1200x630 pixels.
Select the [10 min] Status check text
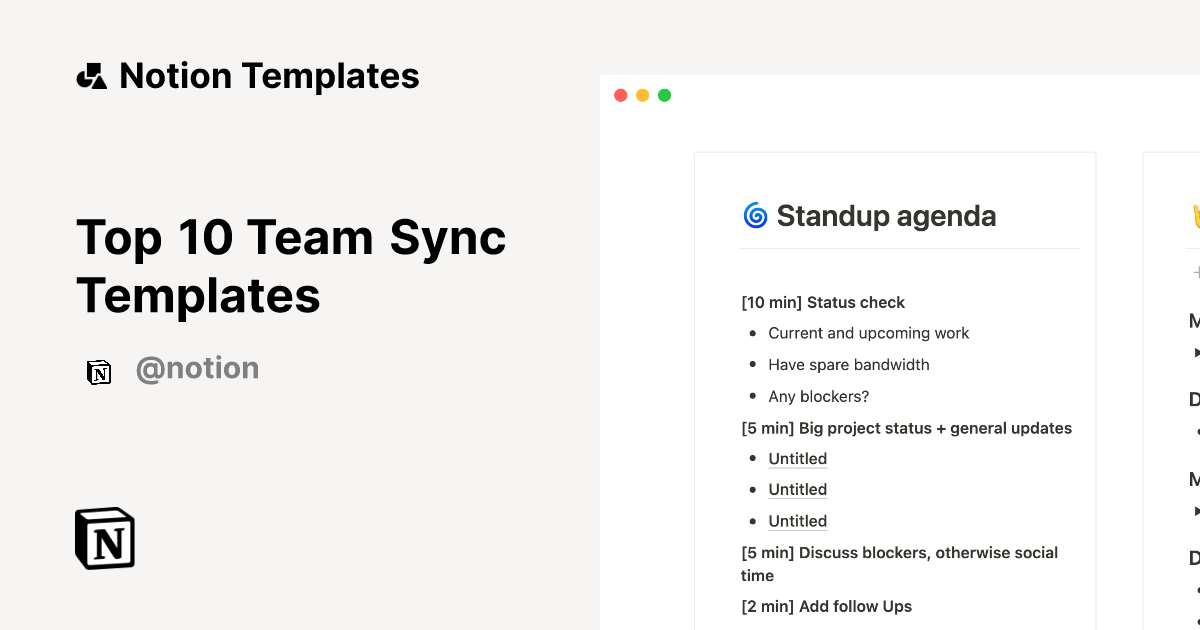pos(822,302)
